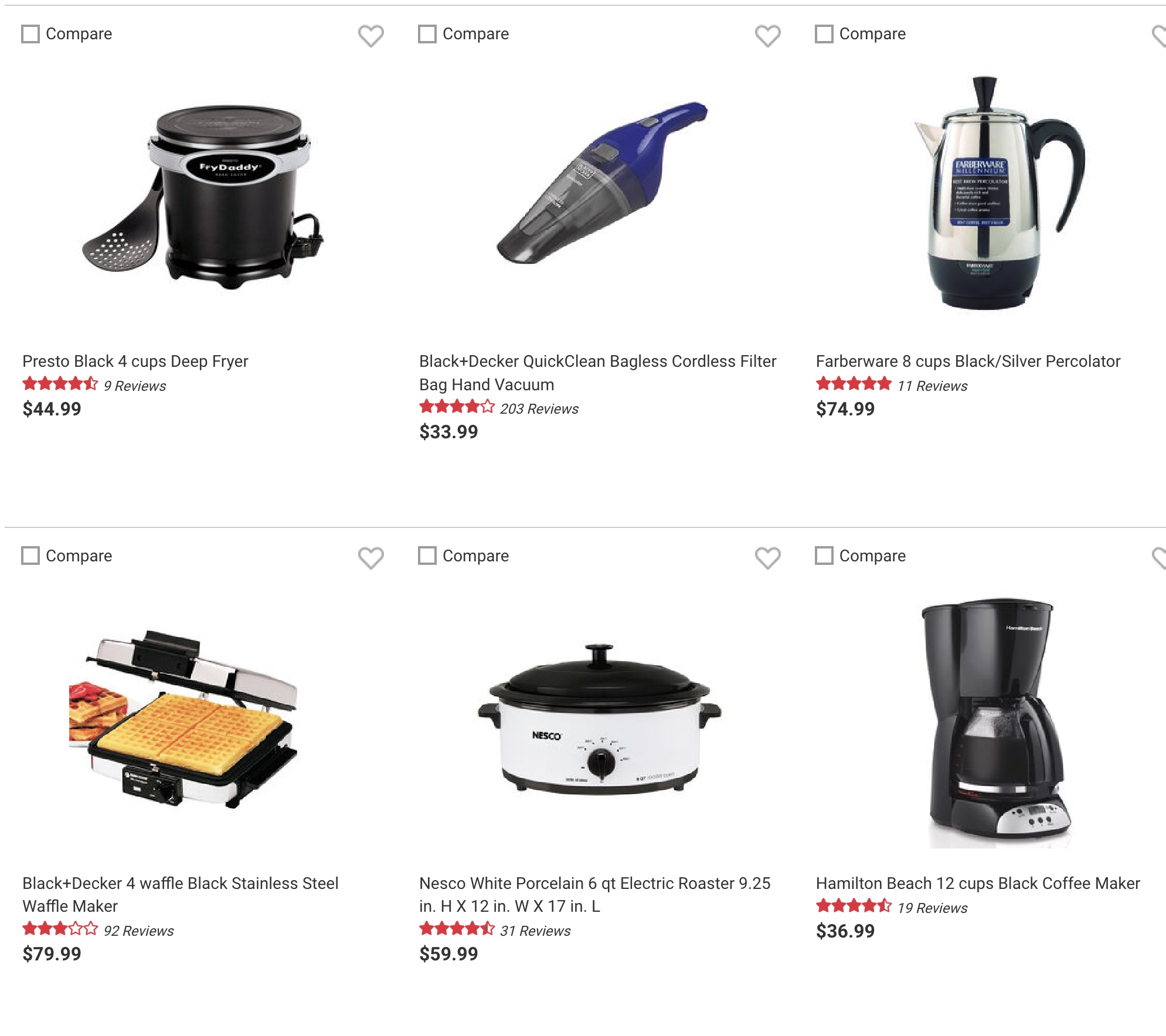Click the Black+Decker hand vacuum product image
This screenshot has width=1166, height=1036.
click(602, 183)
